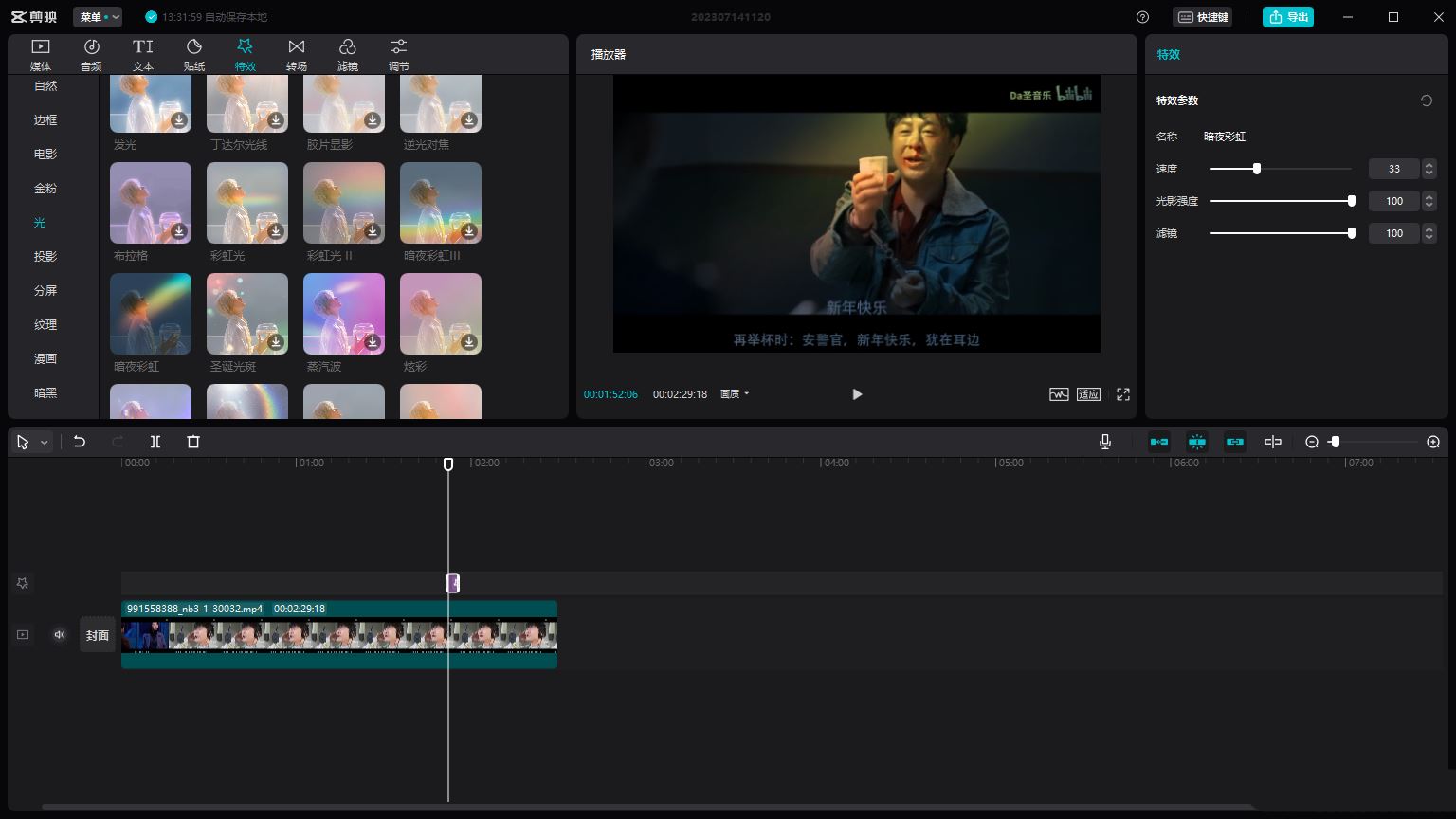Split the clip at playhead
The width and height of the screenshot is (1456, 819).
click(x=155, y=442)
